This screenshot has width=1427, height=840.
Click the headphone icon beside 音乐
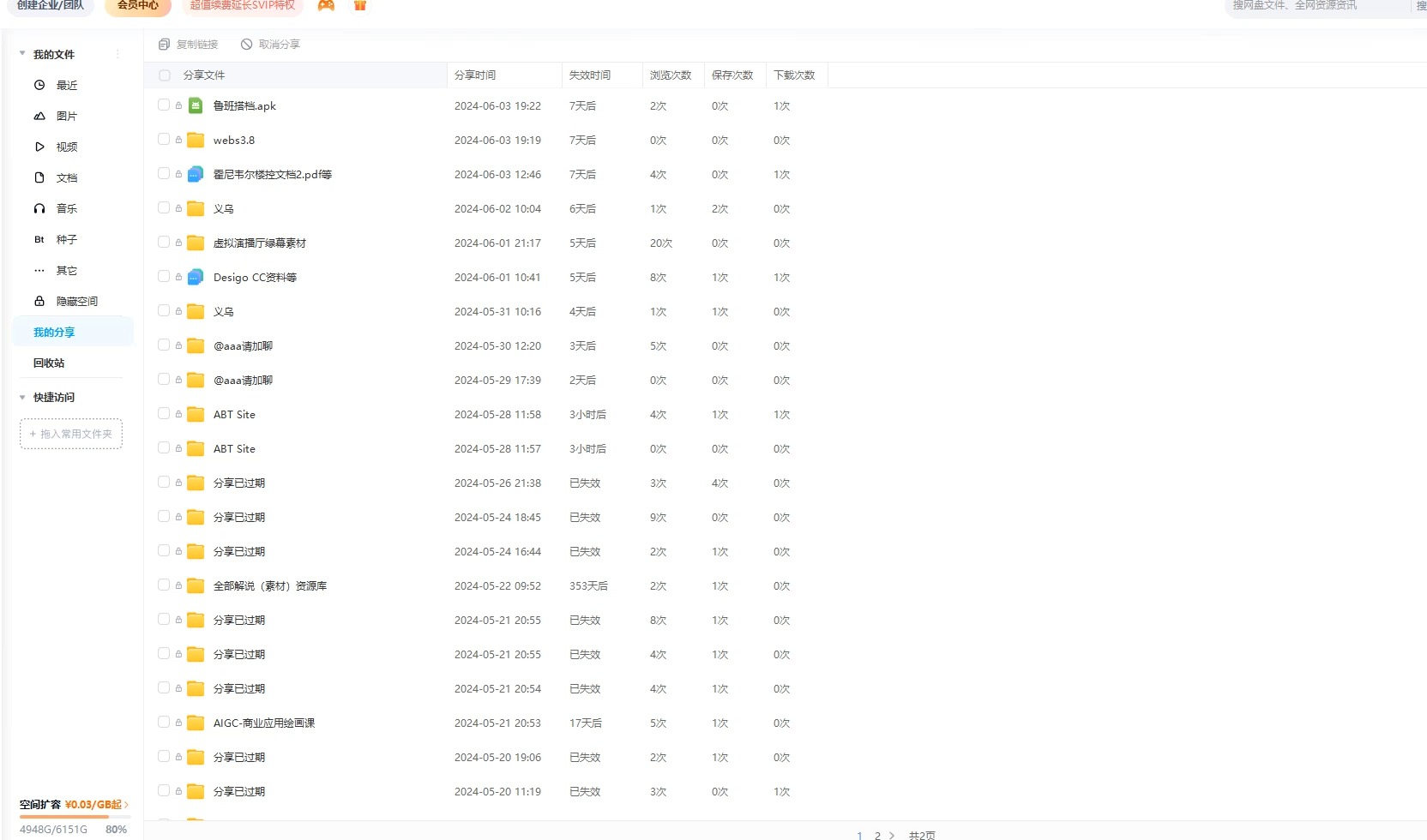click(x=39, y=208)
